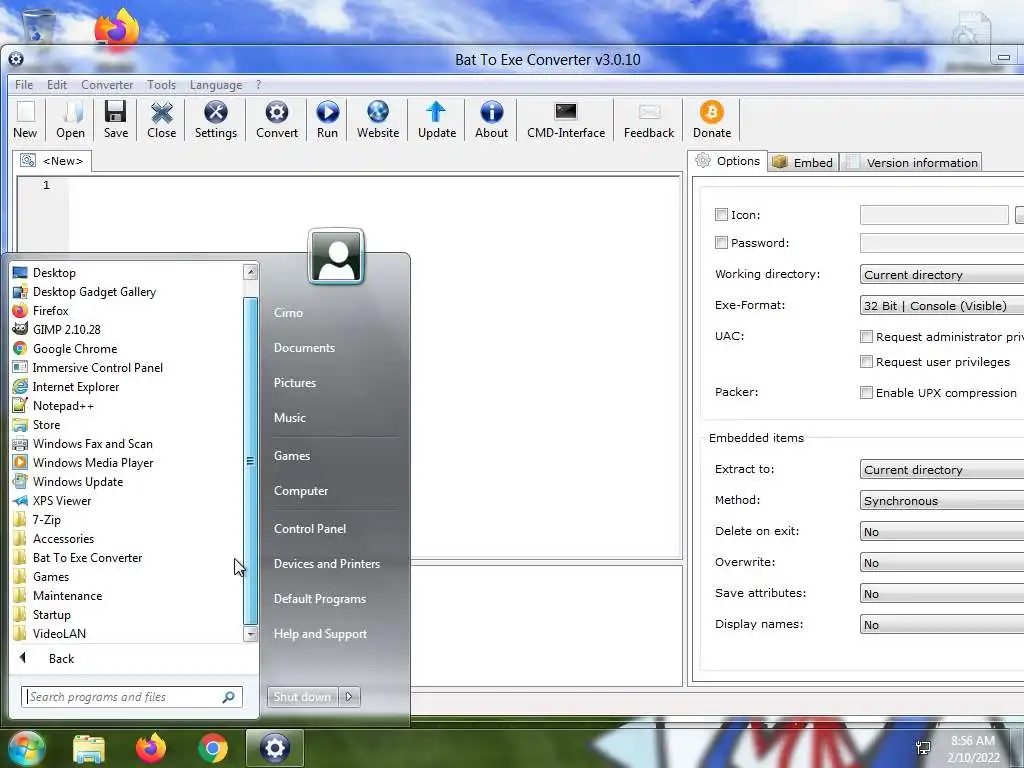Open Devices and Printers link

pyautogui.click(x=327, y=564)
